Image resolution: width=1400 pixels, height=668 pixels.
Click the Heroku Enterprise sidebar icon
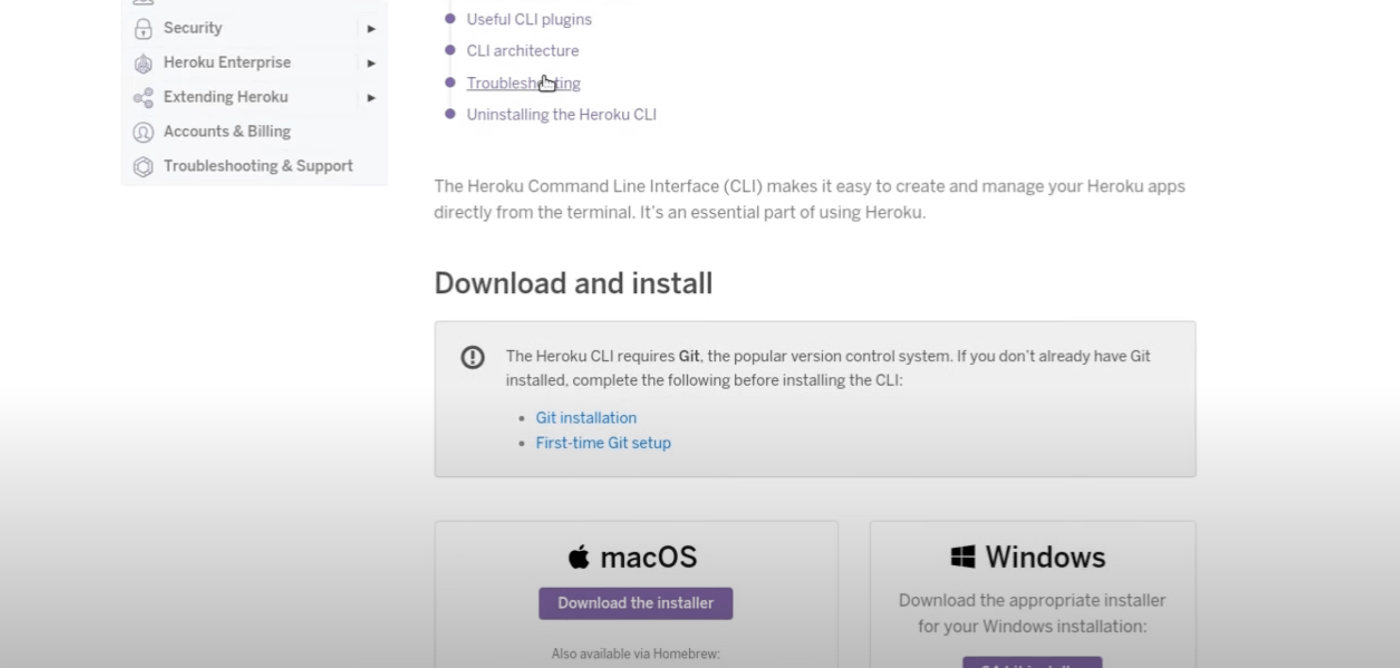tap(143, 63)
